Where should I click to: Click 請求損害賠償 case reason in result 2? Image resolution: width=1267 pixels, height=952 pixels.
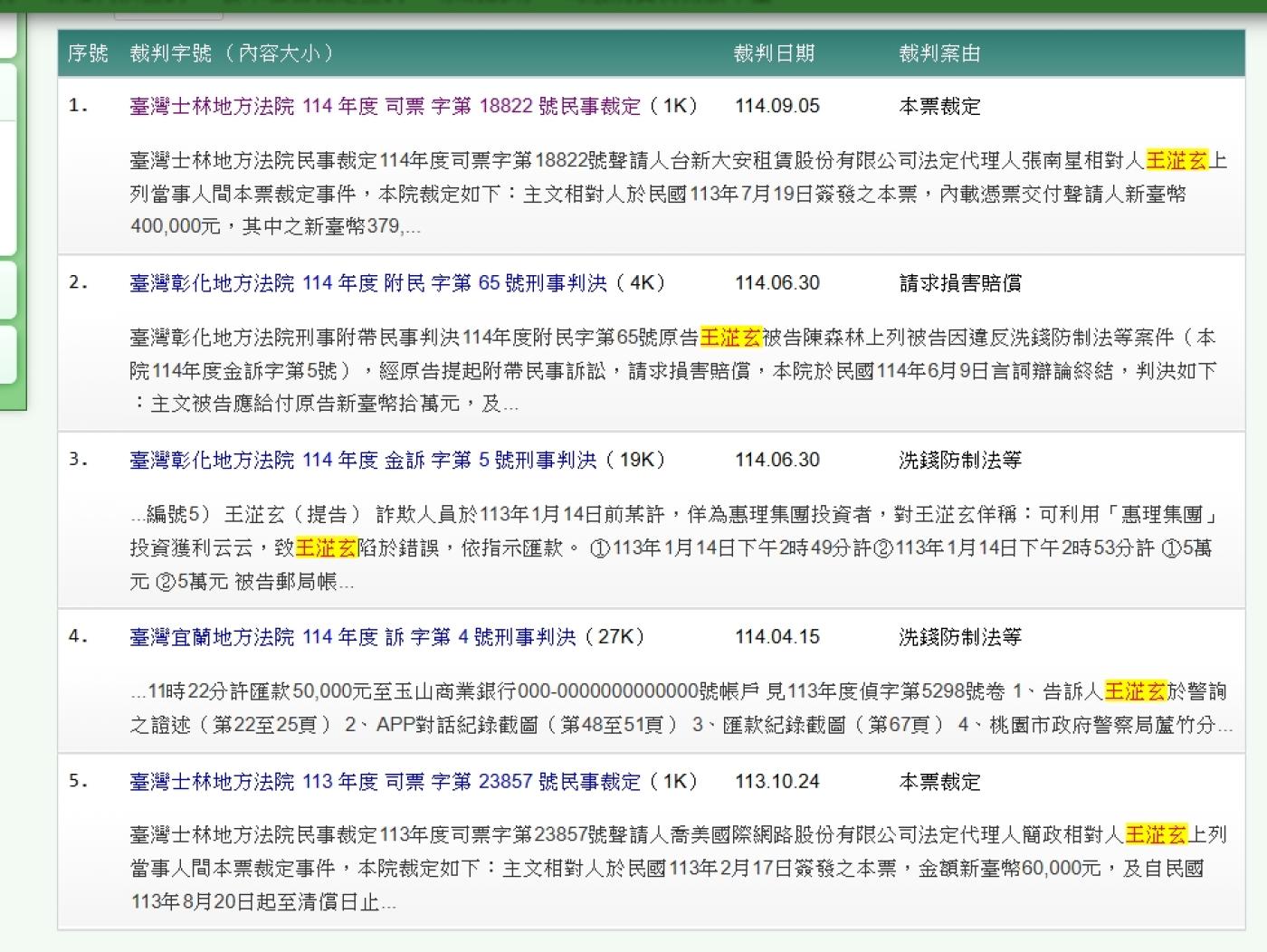960,283
